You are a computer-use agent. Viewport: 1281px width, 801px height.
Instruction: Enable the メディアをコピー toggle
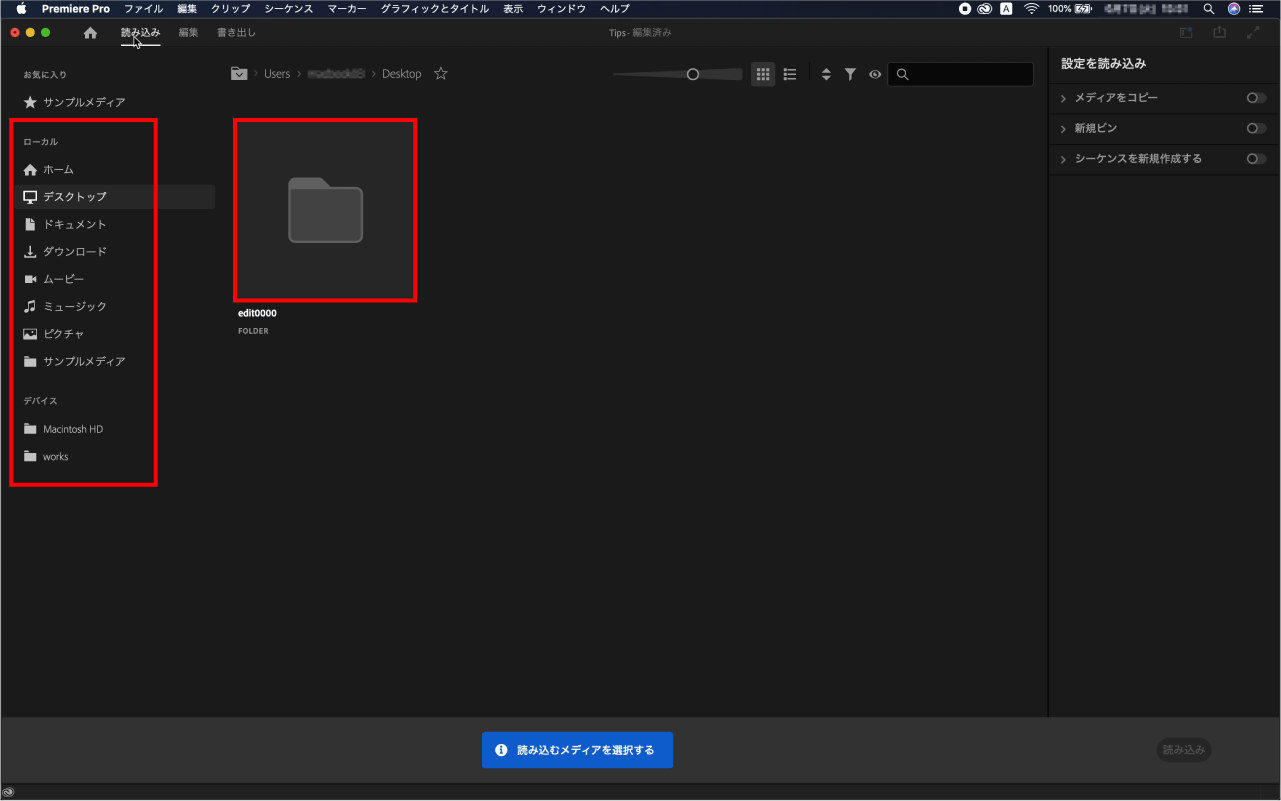1255,98
